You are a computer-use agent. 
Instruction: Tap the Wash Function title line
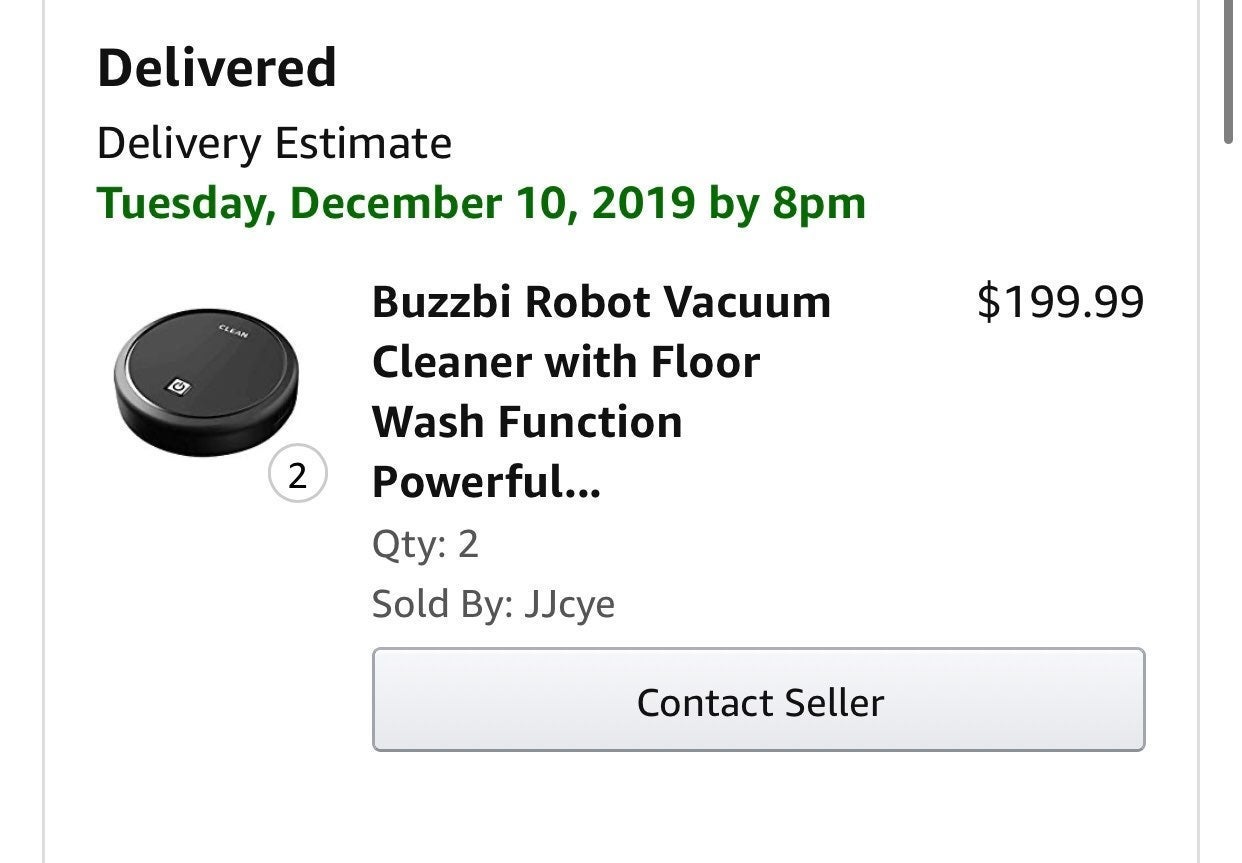coord(527,422)
